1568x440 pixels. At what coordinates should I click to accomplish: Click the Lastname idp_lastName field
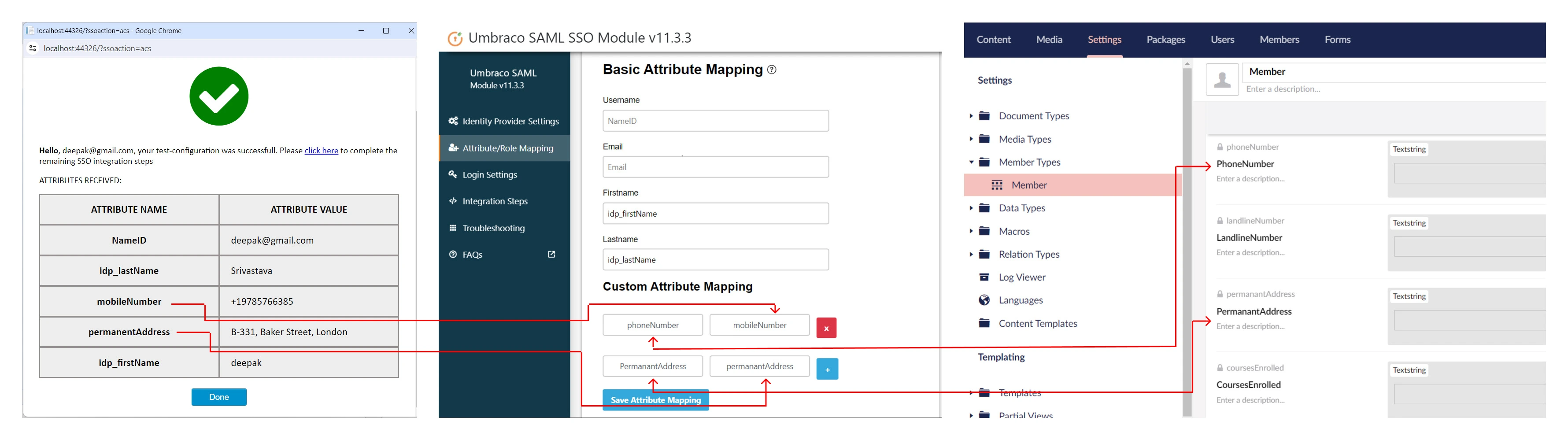[715, 260]
